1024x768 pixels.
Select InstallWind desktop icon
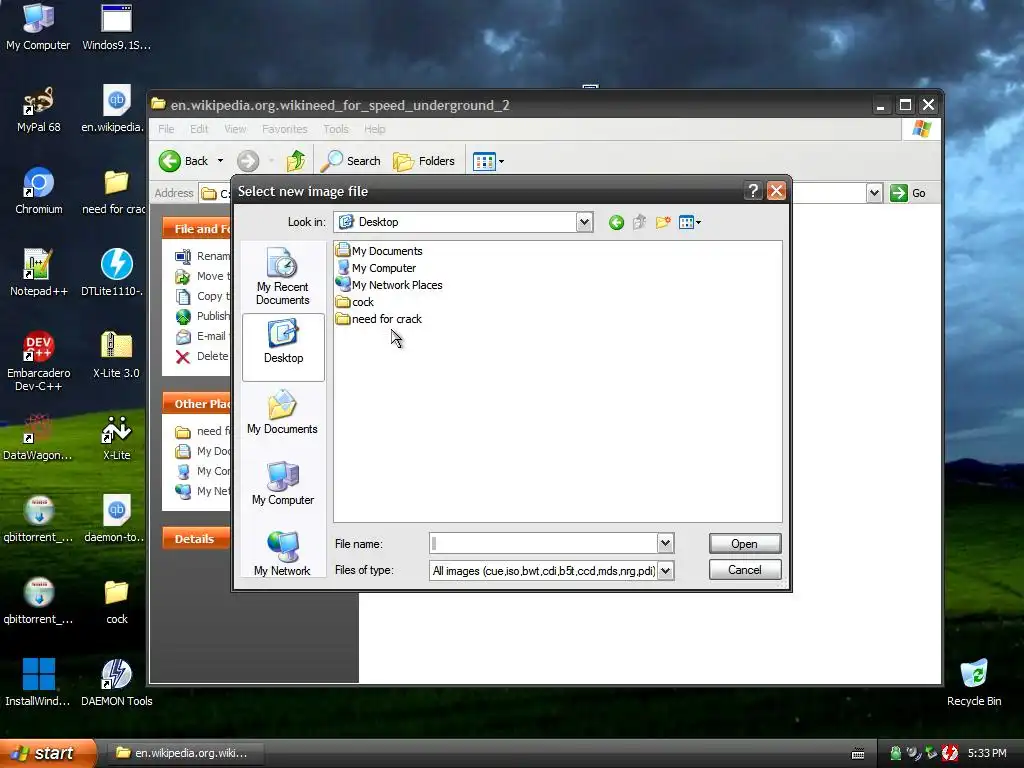coord(38,683)
